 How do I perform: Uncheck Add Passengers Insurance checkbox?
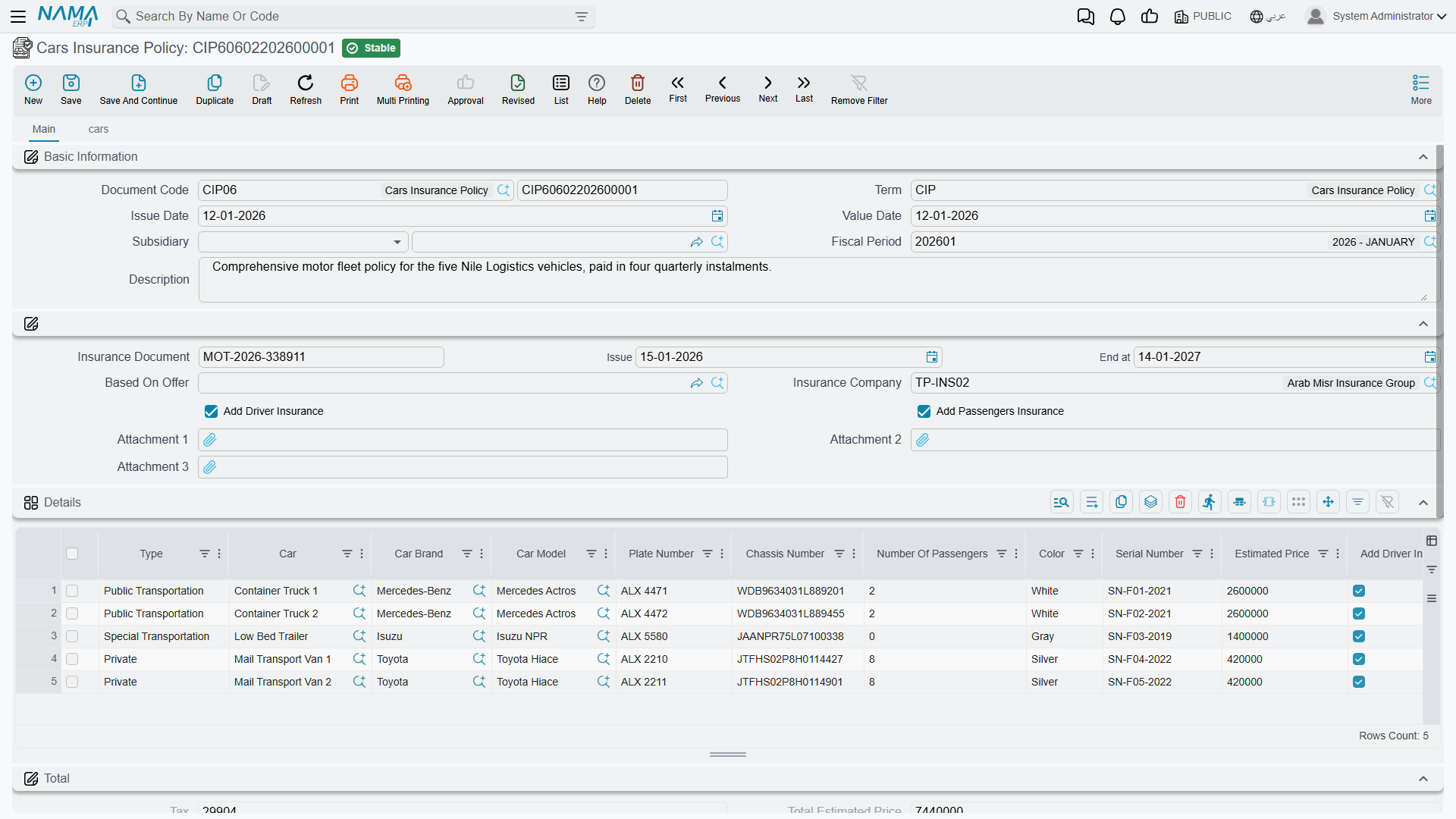[924, 411]
